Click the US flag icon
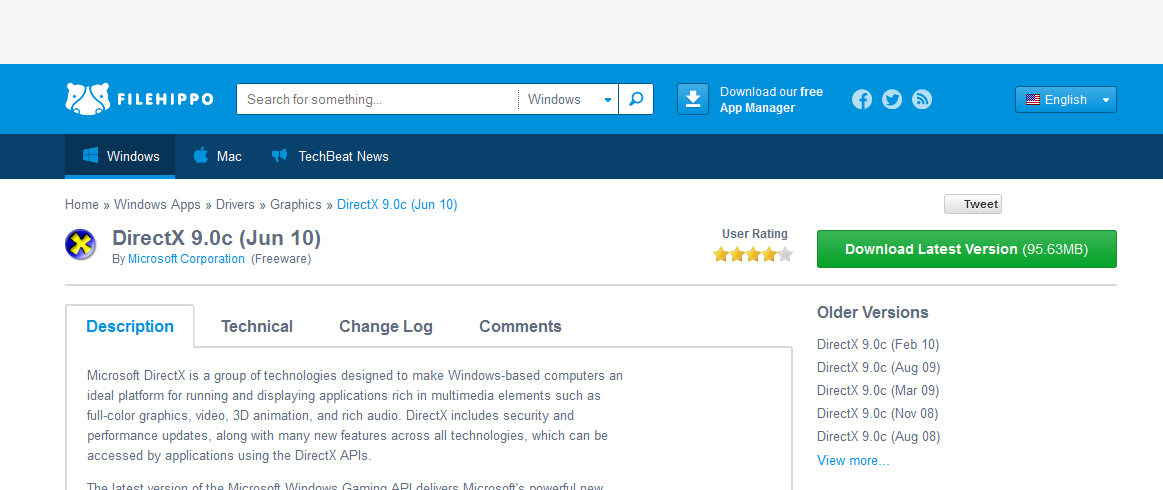This screenshot has height=490, width=1163. (1032, 99)
